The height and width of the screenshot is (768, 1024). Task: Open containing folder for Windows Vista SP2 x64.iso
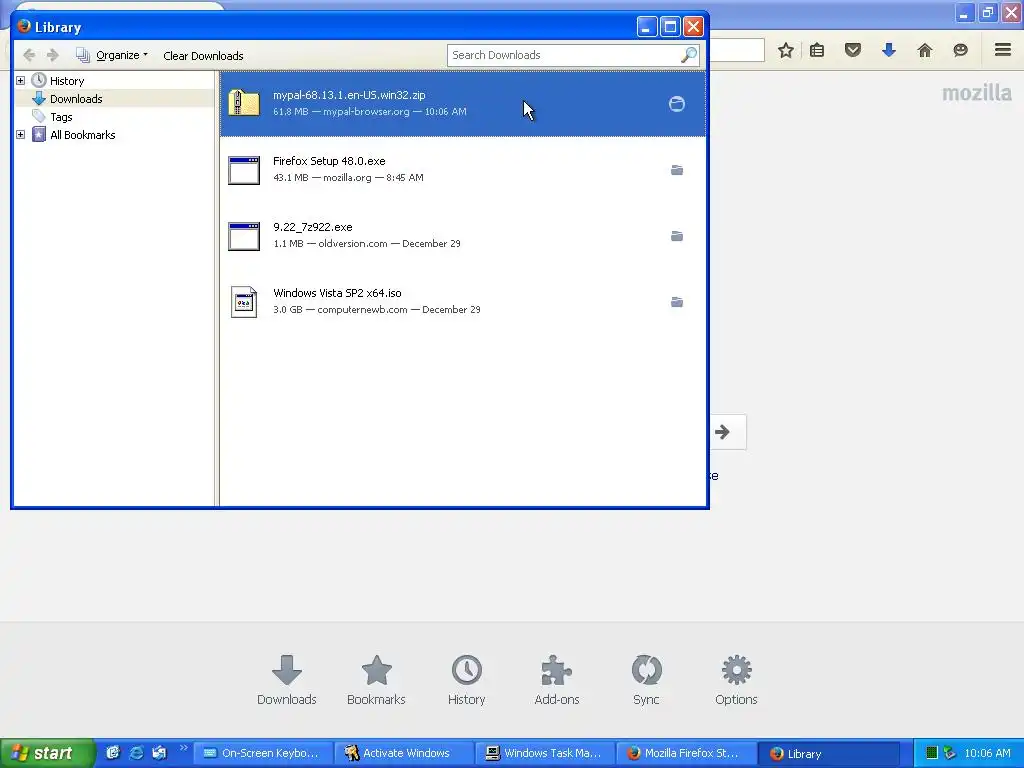click(677, 302)
